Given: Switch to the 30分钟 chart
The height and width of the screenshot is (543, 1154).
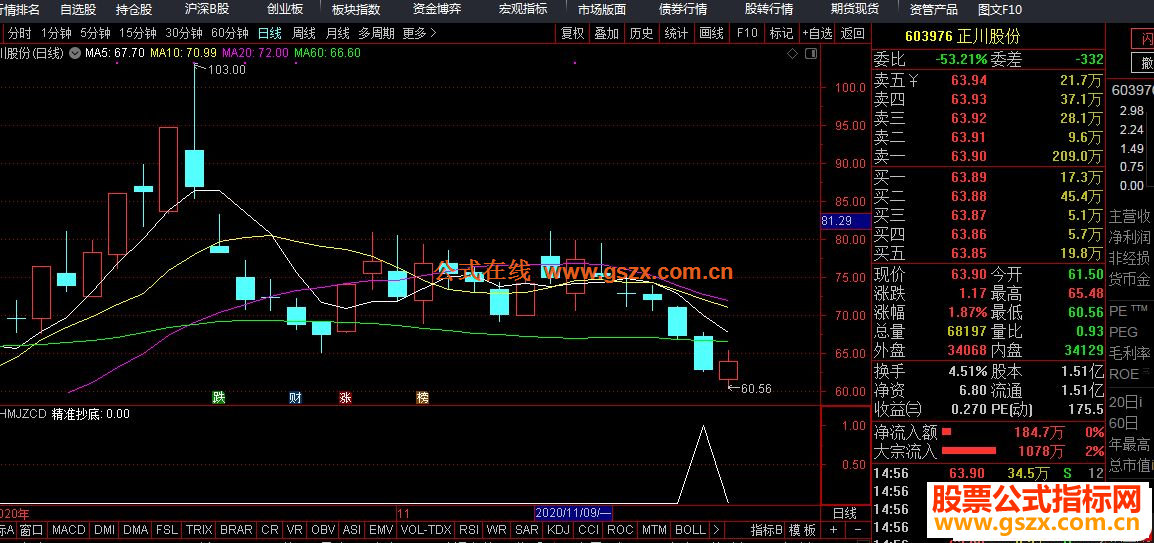Looking at the screenshot, I should (184, 33).
